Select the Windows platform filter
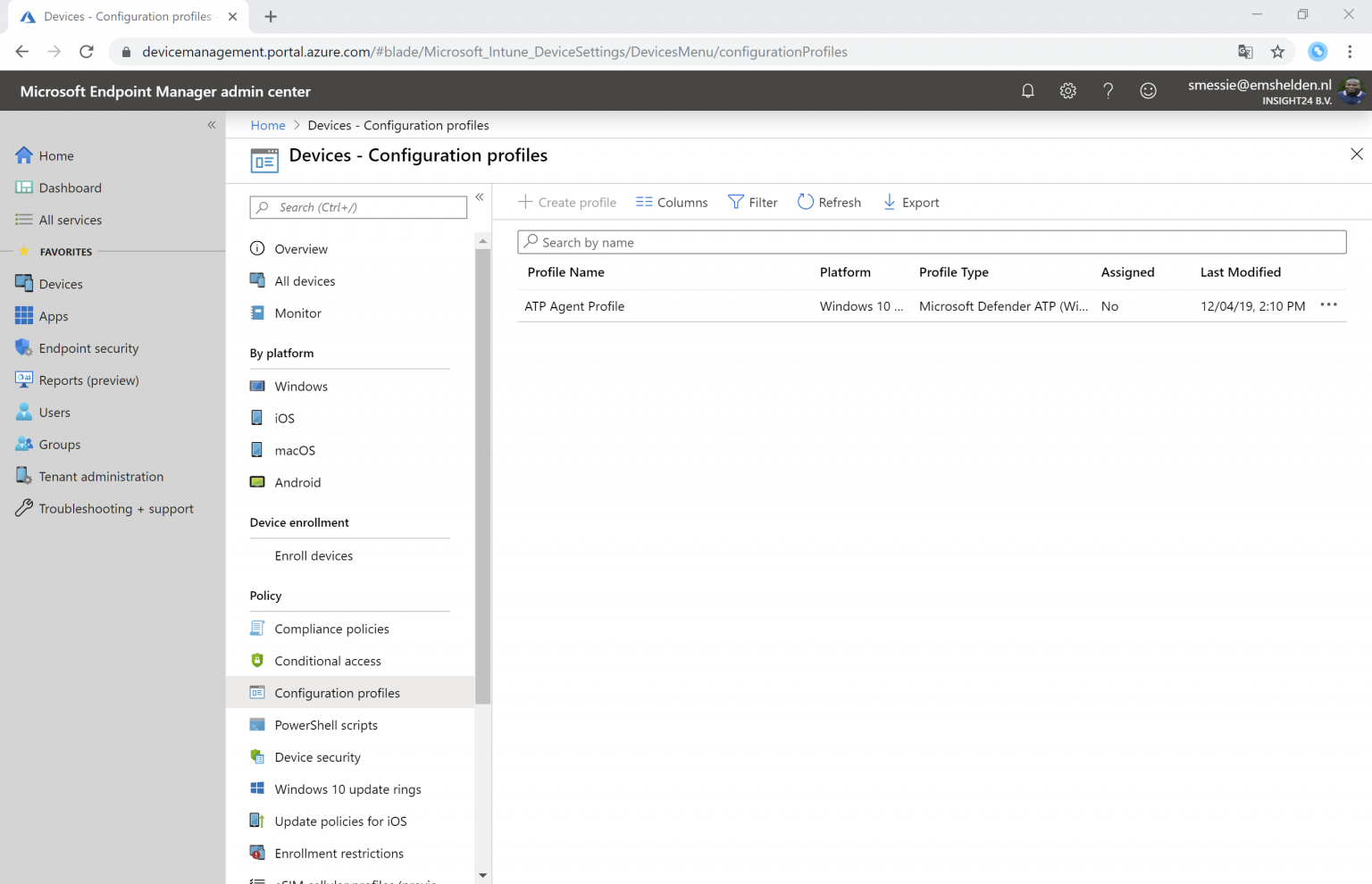The image size is (1372, 884). coord(300,386)
